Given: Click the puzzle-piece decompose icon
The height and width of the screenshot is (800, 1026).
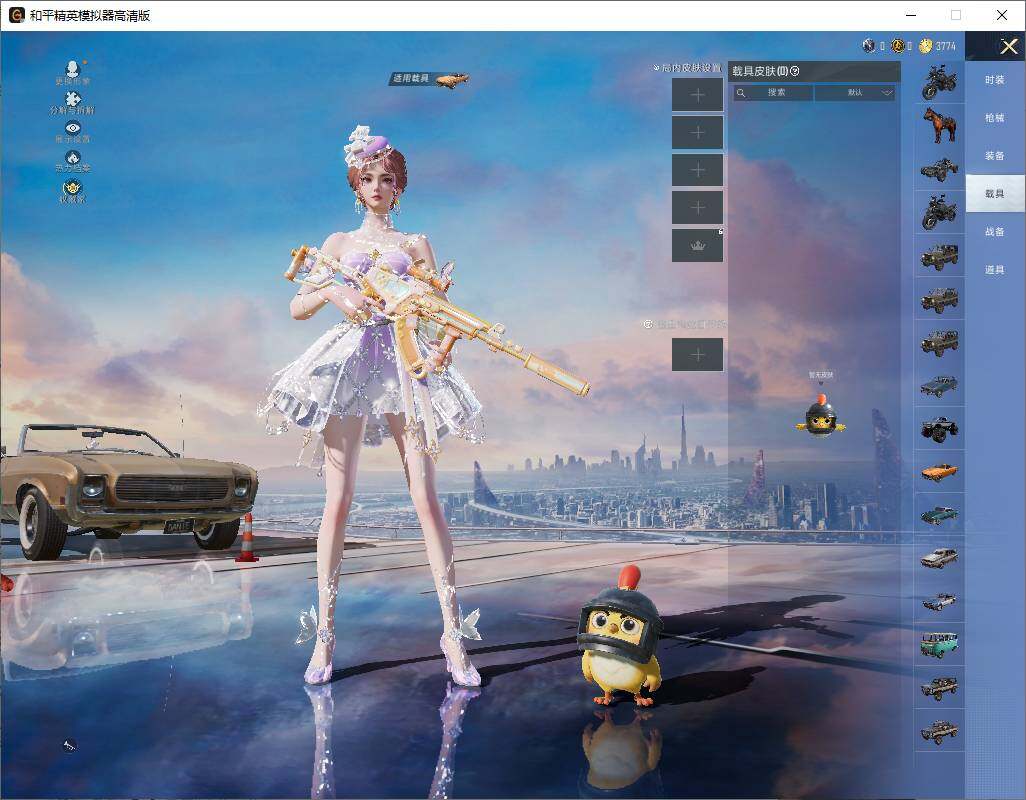Looking at the screenshot, I should point(73,99).
